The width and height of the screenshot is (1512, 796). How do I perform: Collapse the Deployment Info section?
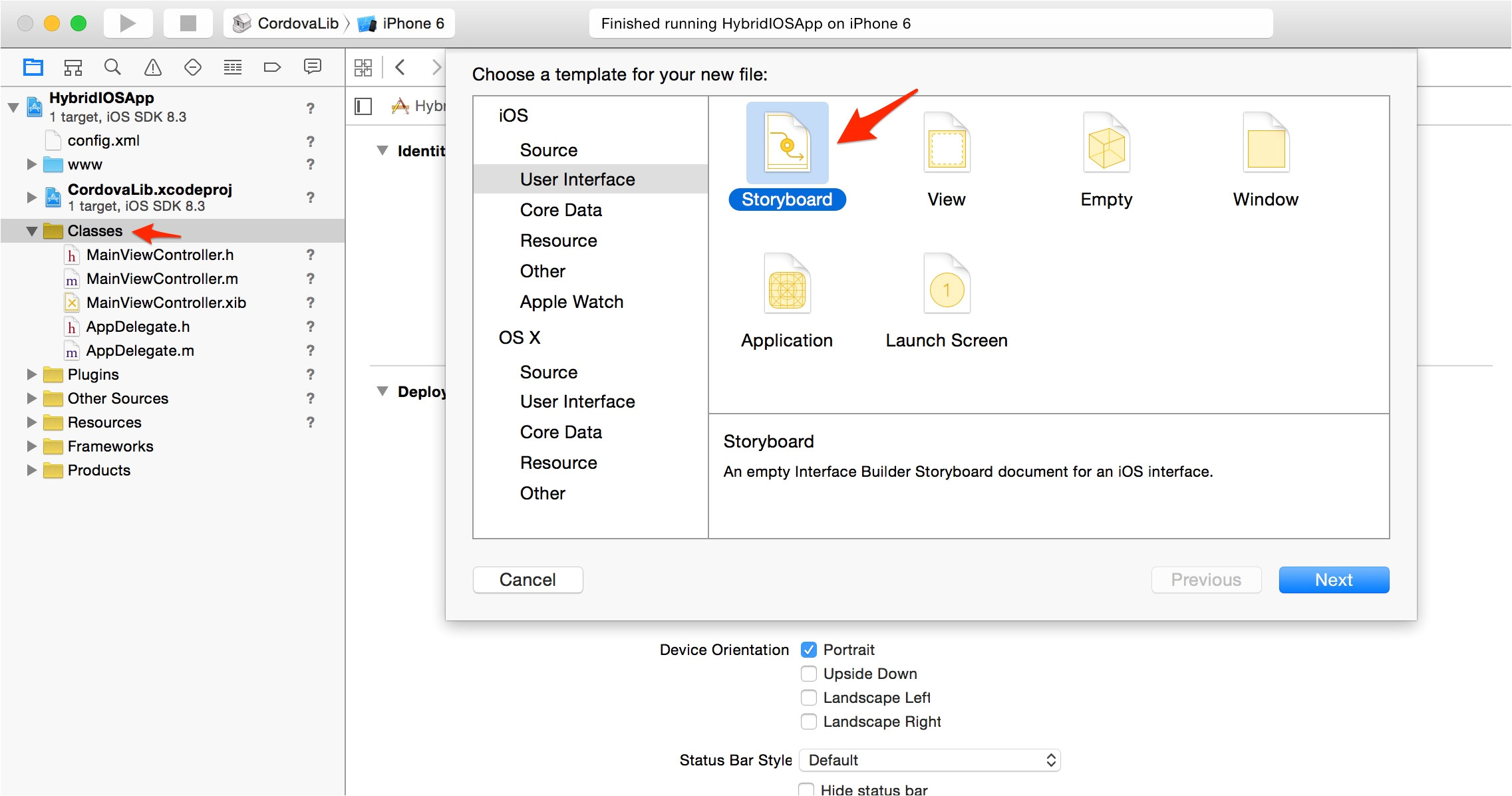click(382, 391)
